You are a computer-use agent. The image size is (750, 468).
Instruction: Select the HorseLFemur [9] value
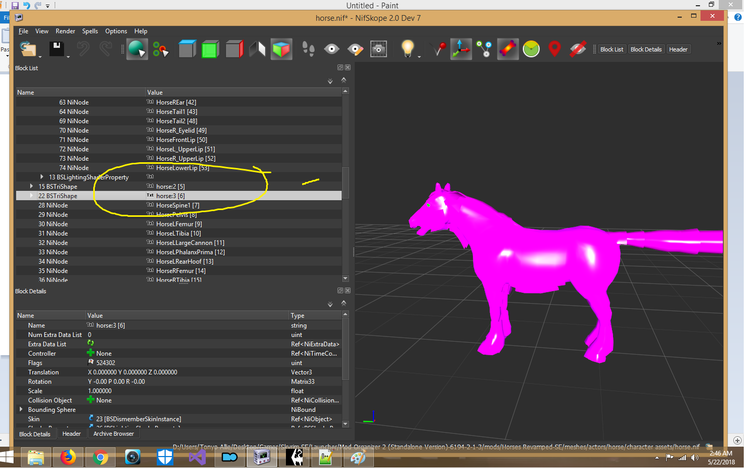(179, 224)
